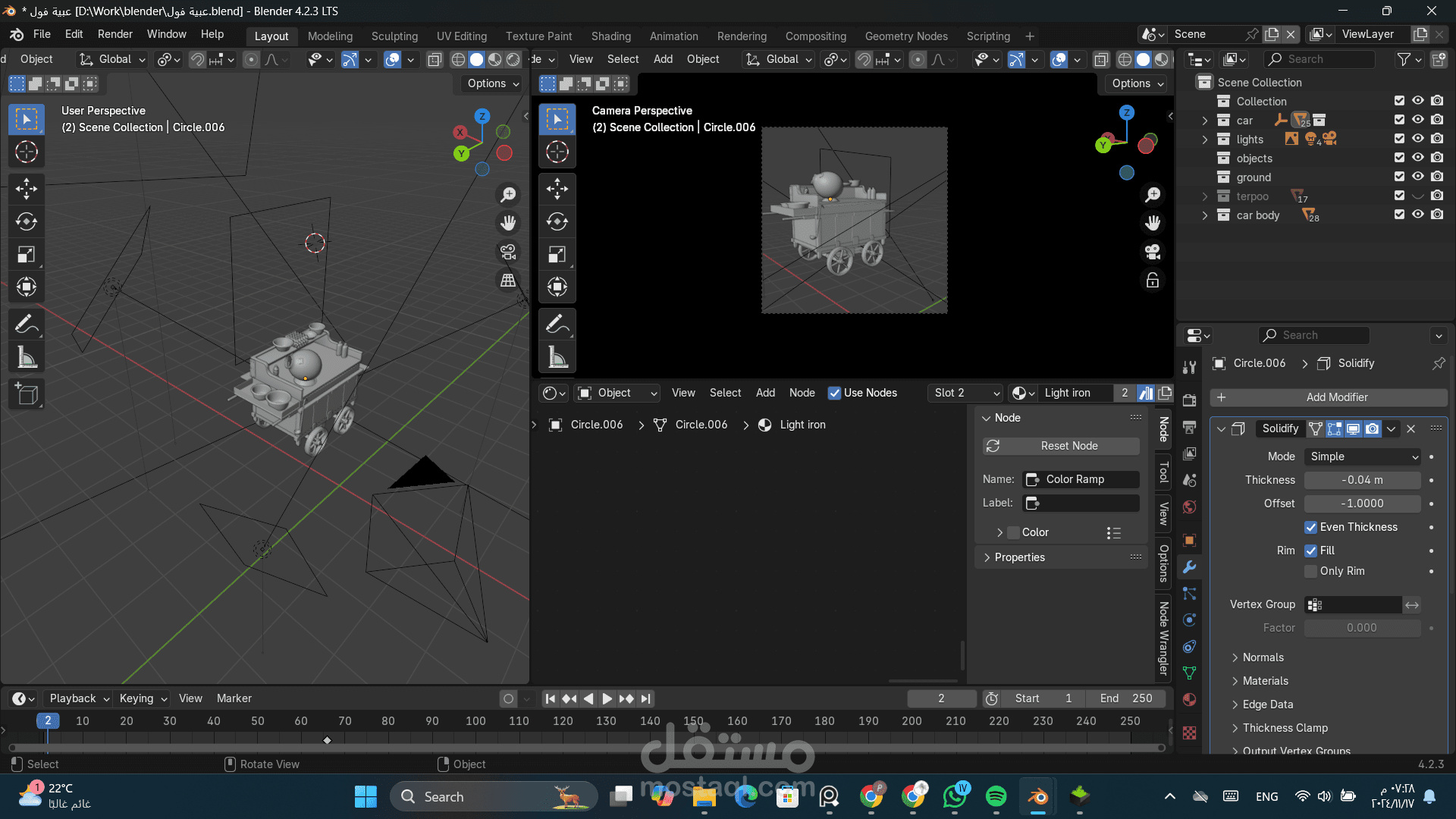Open the Solidify Mode dropdown

click(1363, 457)
